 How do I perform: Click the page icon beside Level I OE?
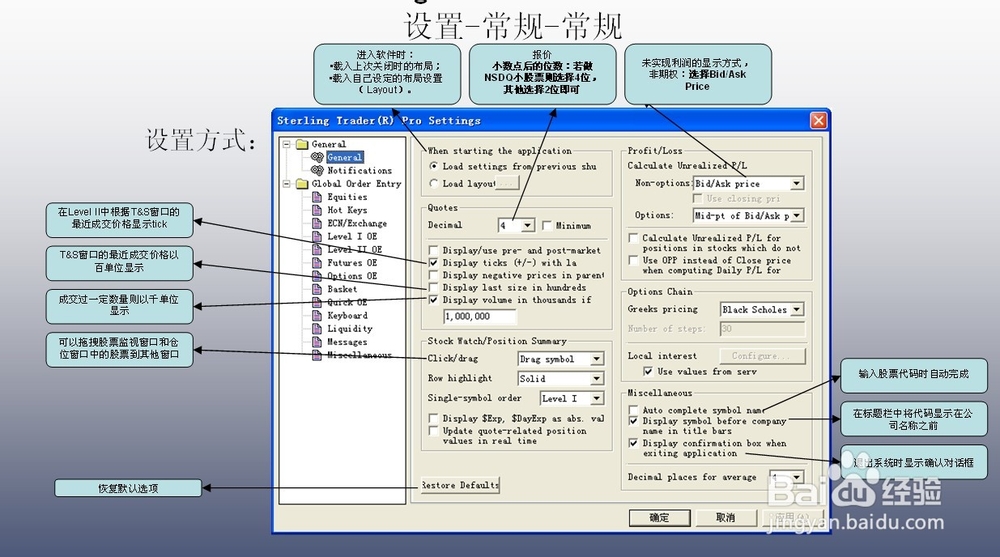(x=316, y=236)
